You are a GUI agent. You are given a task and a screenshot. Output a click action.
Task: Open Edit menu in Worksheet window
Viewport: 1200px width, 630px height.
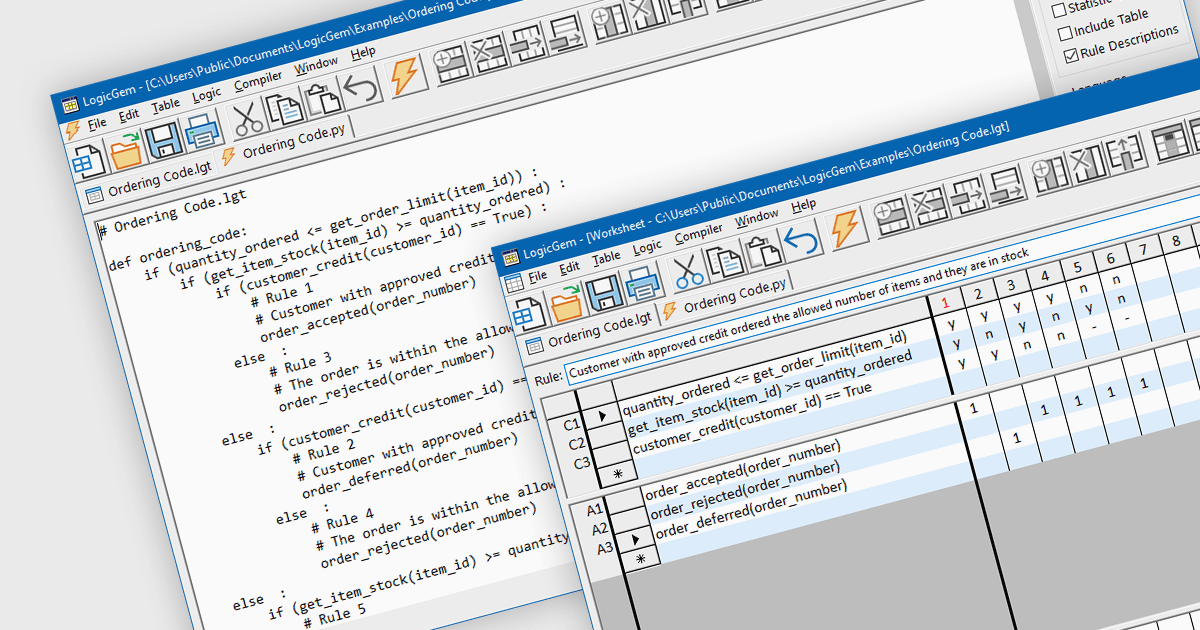[x=570, y=267]
